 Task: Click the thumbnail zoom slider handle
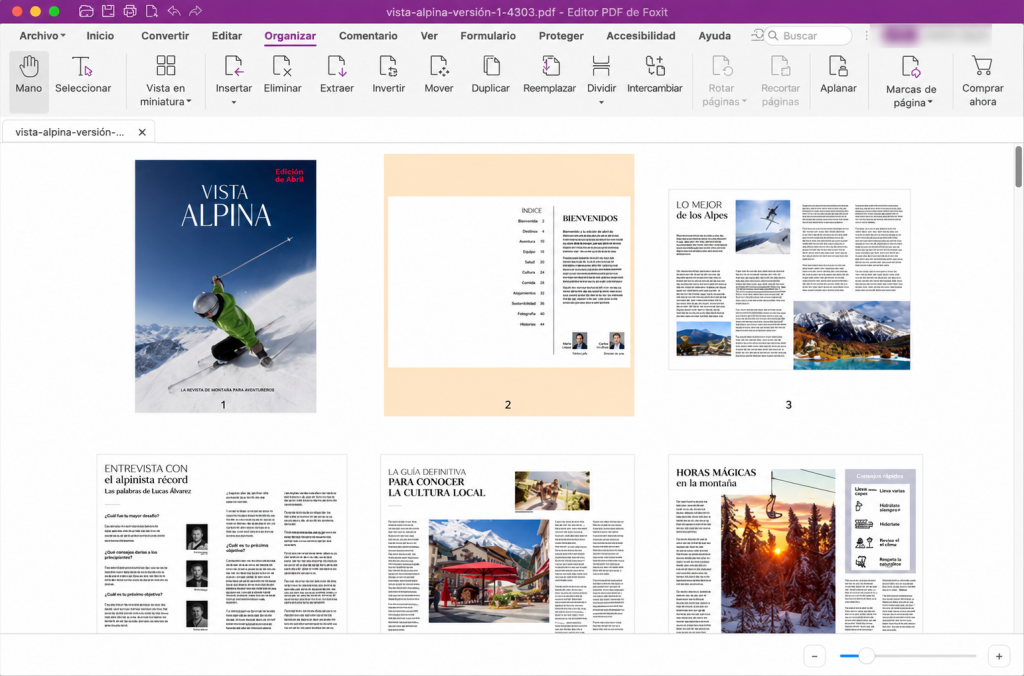(x=866, y=656)
